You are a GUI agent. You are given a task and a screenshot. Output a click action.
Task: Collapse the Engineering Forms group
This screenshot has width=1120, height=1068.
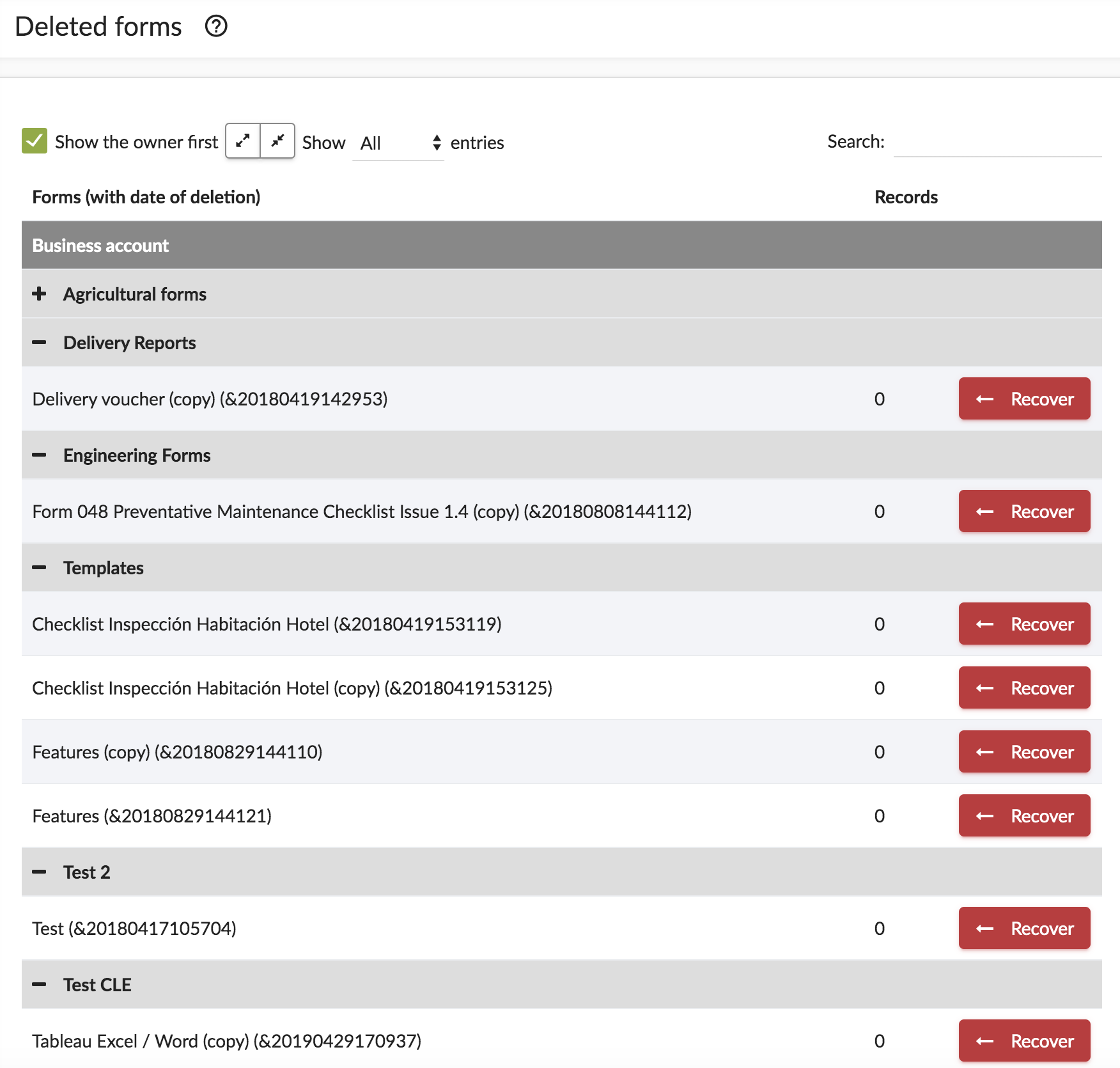[39, 455]
